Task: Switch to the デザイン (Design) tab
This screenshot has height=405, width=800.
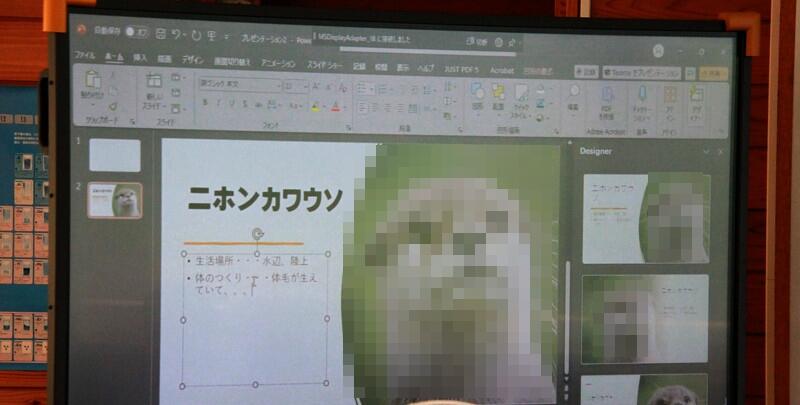Action: pos(192,59)
